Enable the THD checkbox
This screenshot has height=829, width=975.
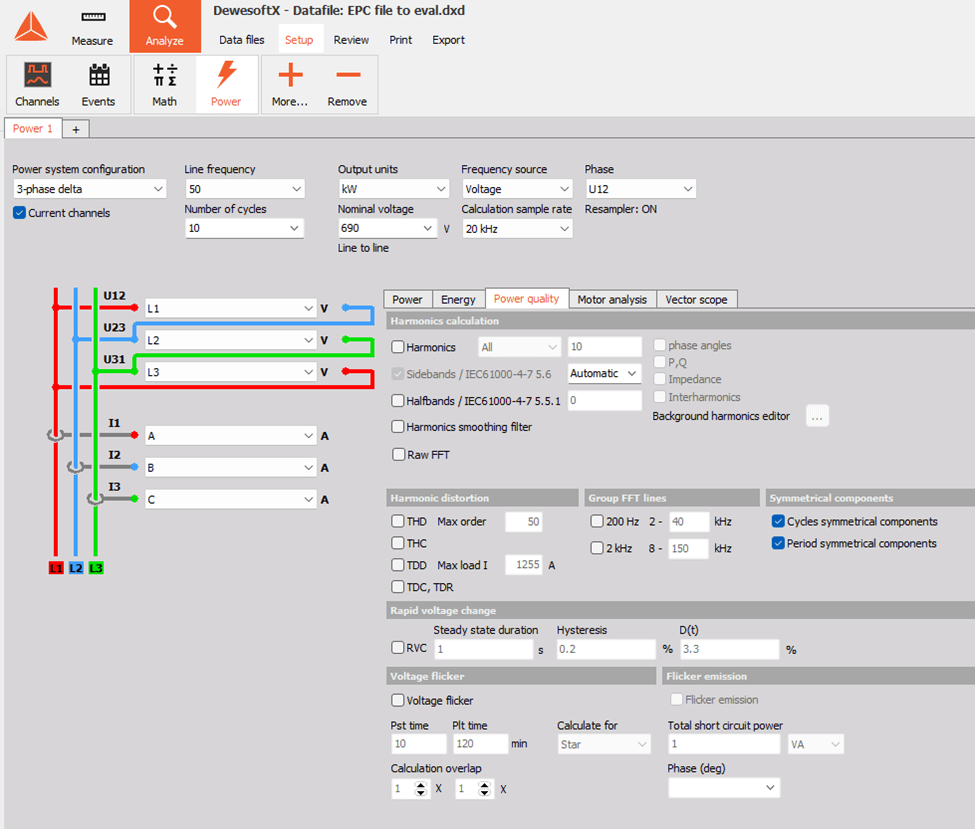[398, 521]
